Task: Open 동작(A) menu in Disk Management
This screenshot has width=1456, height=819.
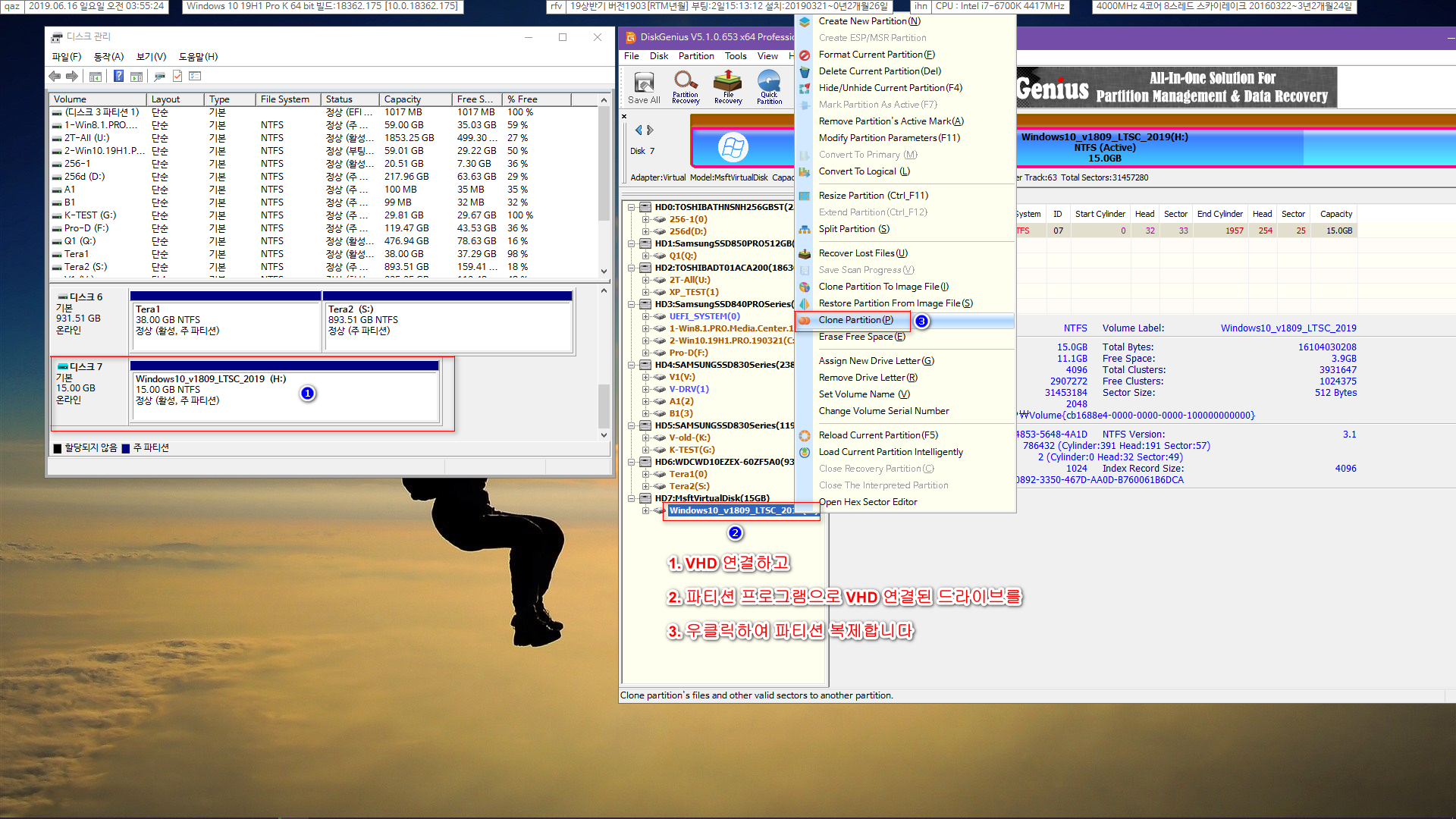Action: tap(108, 57)
